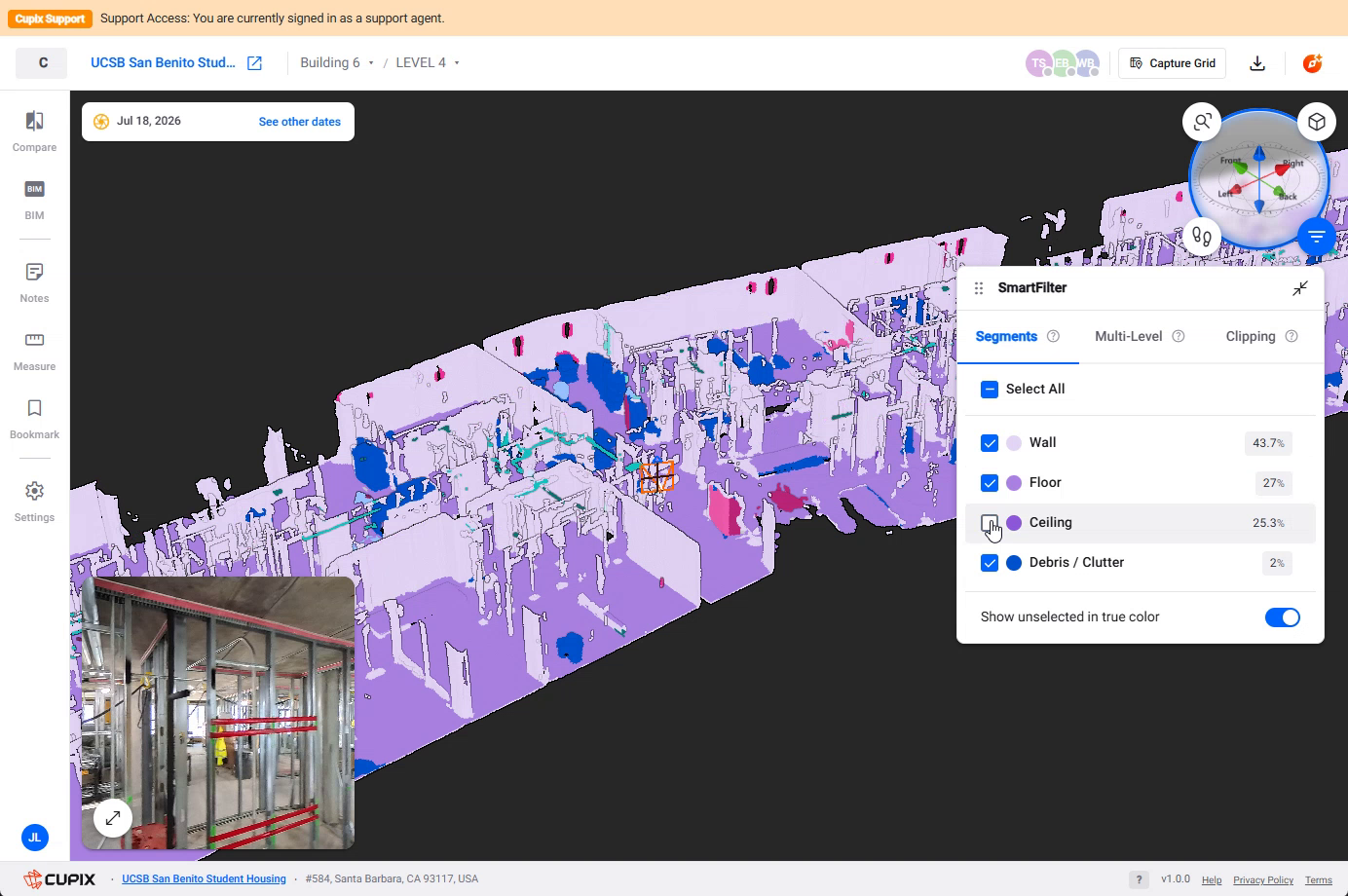This screenshot has height=896, width=1348.
Task: Open the LEVEL 4 dropdown
Action: [428, 63]
